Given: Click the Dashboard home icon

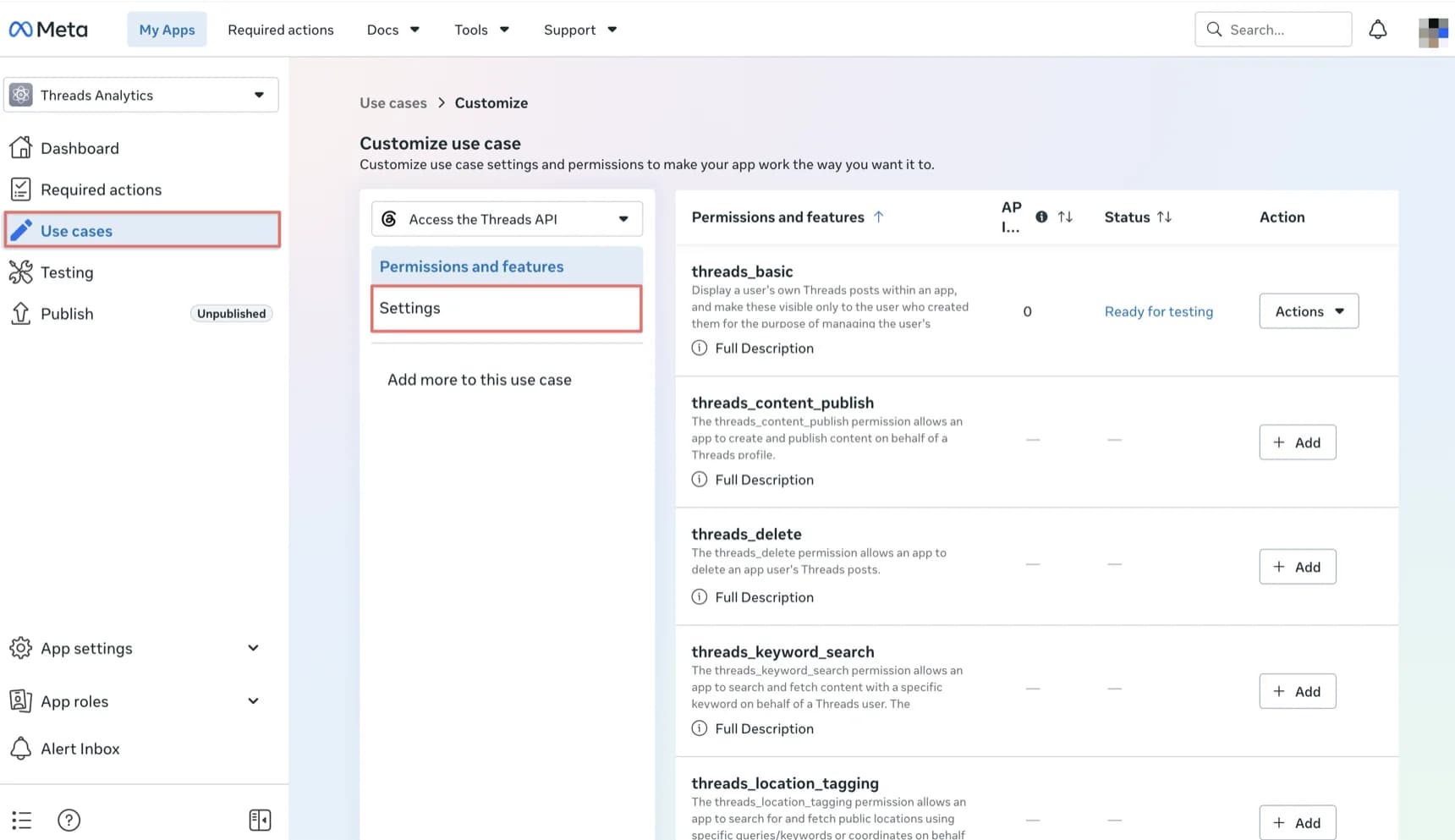Looking at the screenshot, I should click(x=21, y=148).
